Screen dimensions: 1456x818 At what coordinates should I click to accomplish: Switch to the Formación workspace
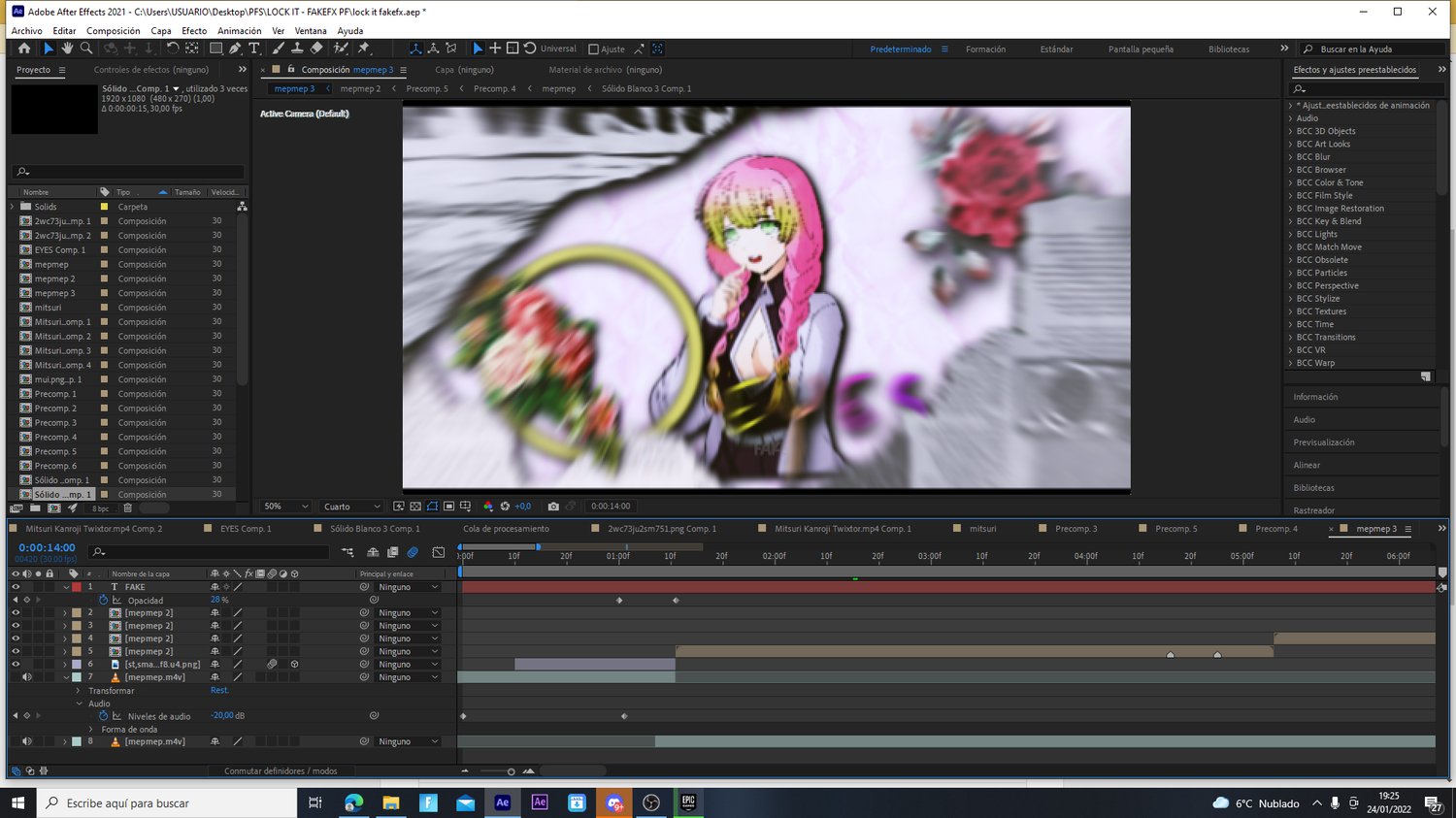[985, 49]
